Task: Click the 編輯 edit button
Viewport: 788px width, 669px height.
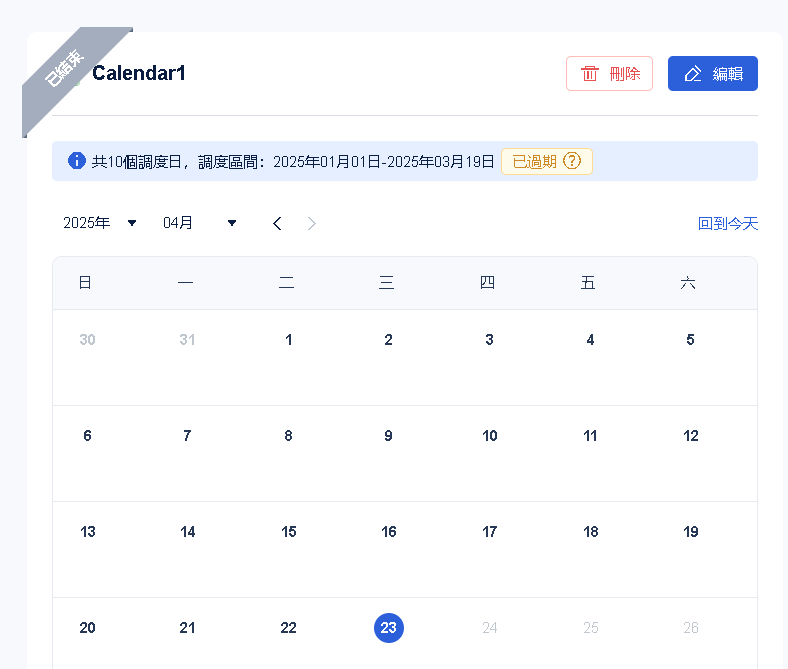Action: (713, 74)
